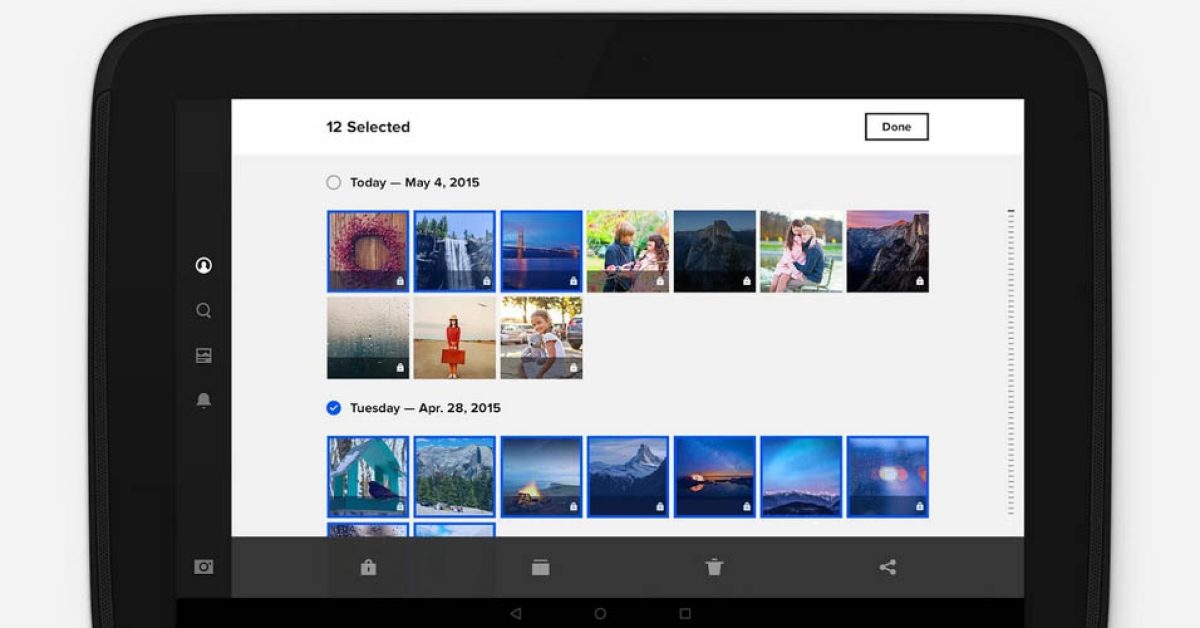Deselect the Matterhorn mountain peak photo

pos(628,477)
